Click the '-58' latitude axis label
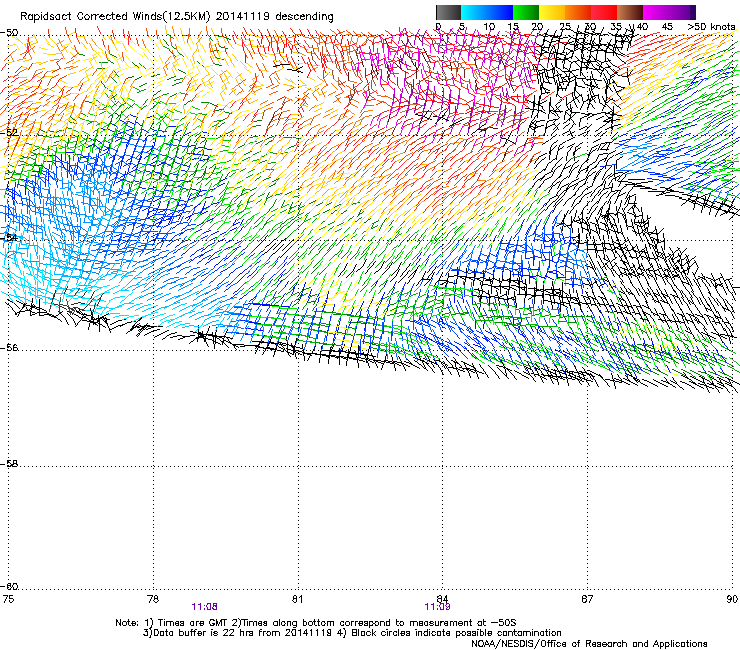Viewport: 740px width, 650px height. [9, 464]
